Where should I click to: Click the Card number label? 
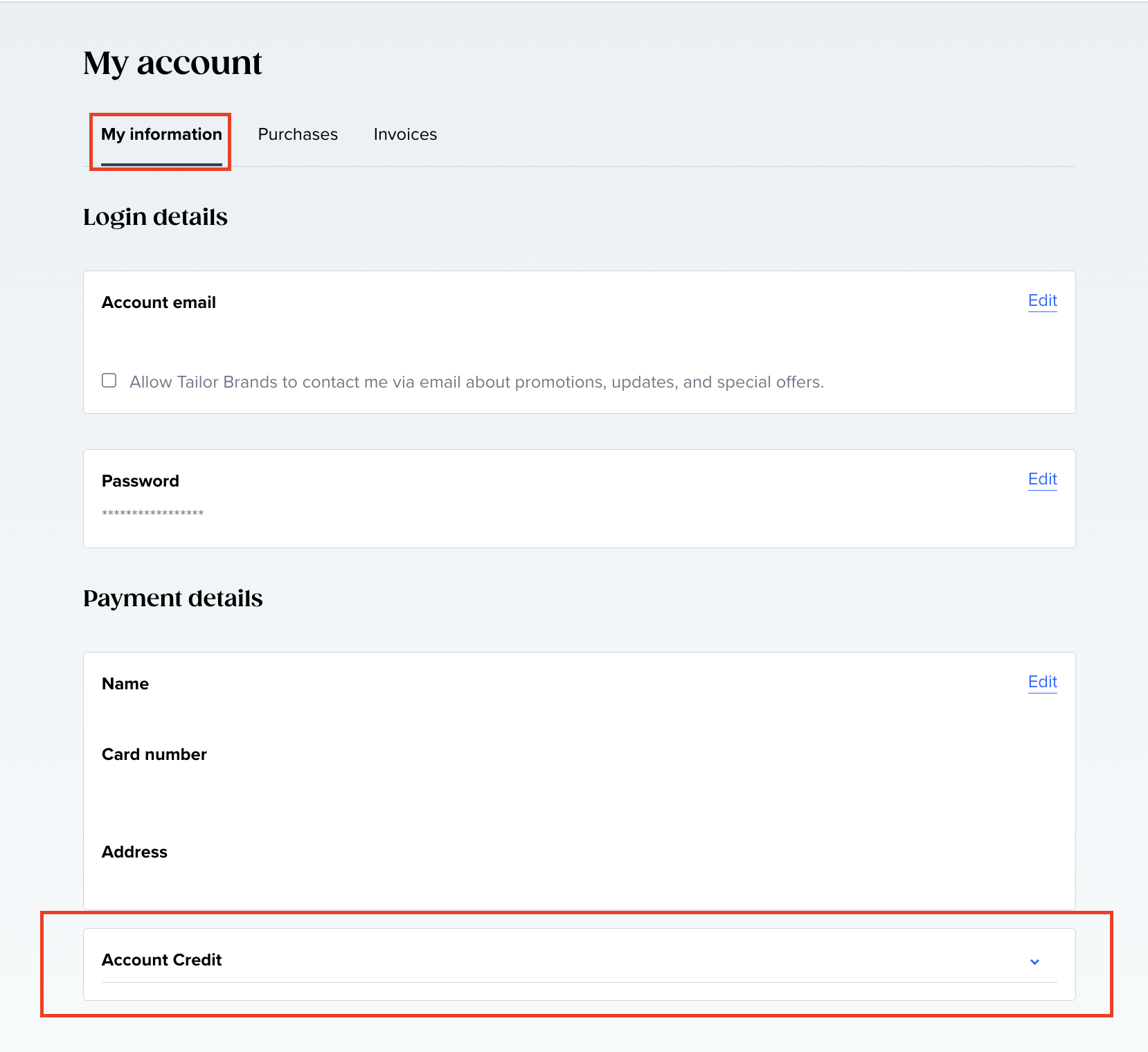coord(154,754)
